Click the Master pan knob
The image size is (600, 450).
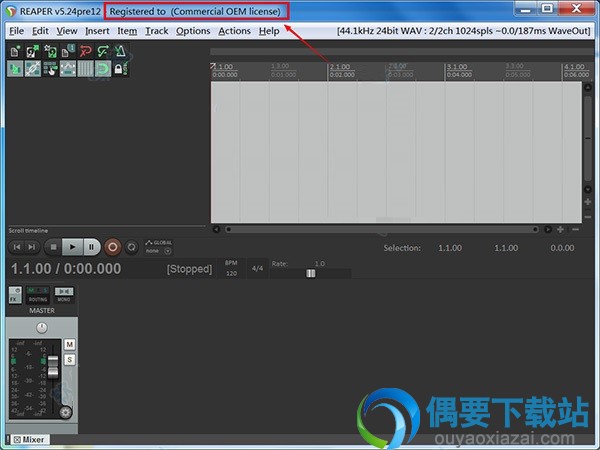pos(42,328)
